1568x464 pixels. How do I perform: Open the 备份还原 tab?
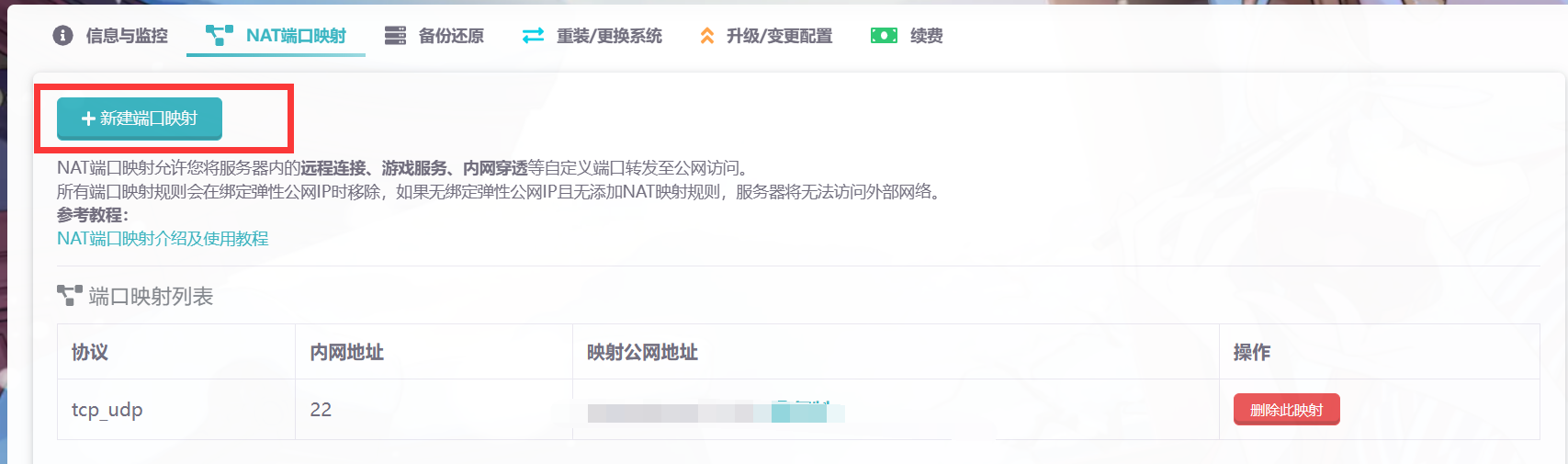click(451, 36)
